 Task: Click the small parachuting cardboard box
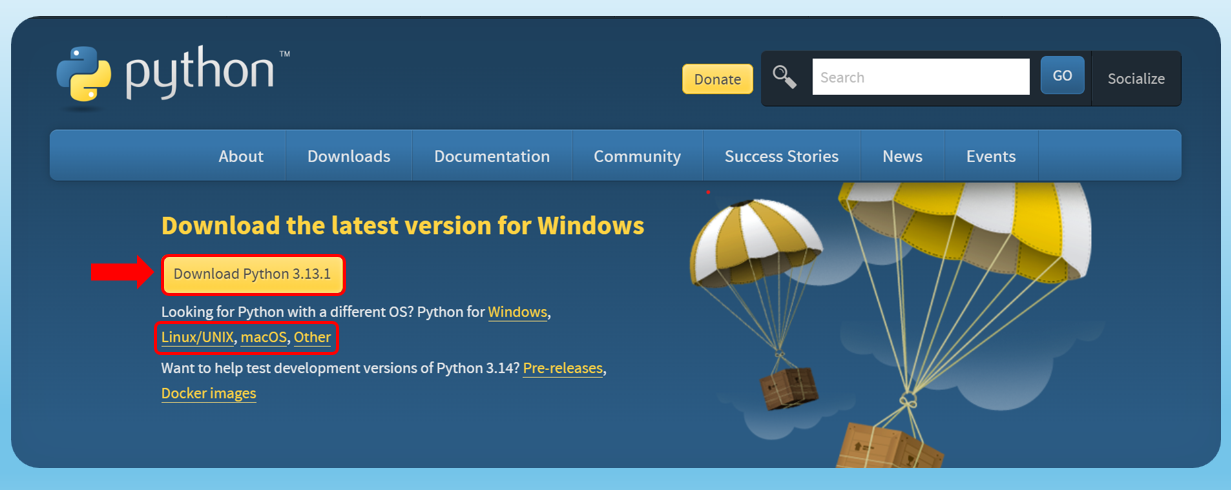coord(788,387)
